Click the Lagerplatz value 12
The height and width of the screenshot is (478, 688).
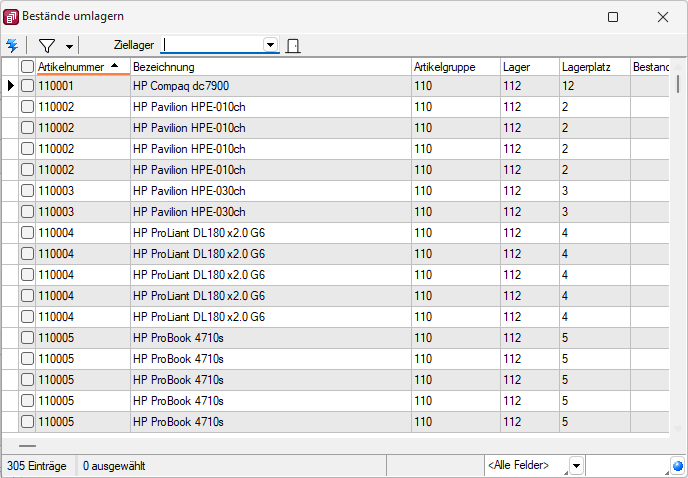point(595,86)
